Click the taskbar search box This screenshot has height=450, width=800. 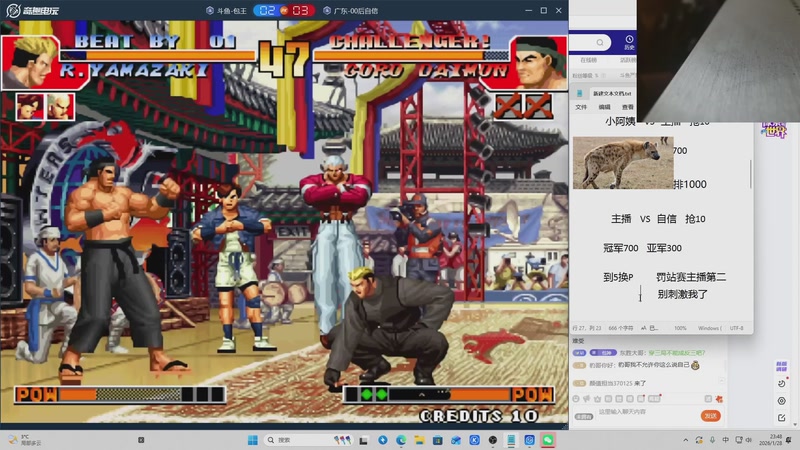(309, 440)
